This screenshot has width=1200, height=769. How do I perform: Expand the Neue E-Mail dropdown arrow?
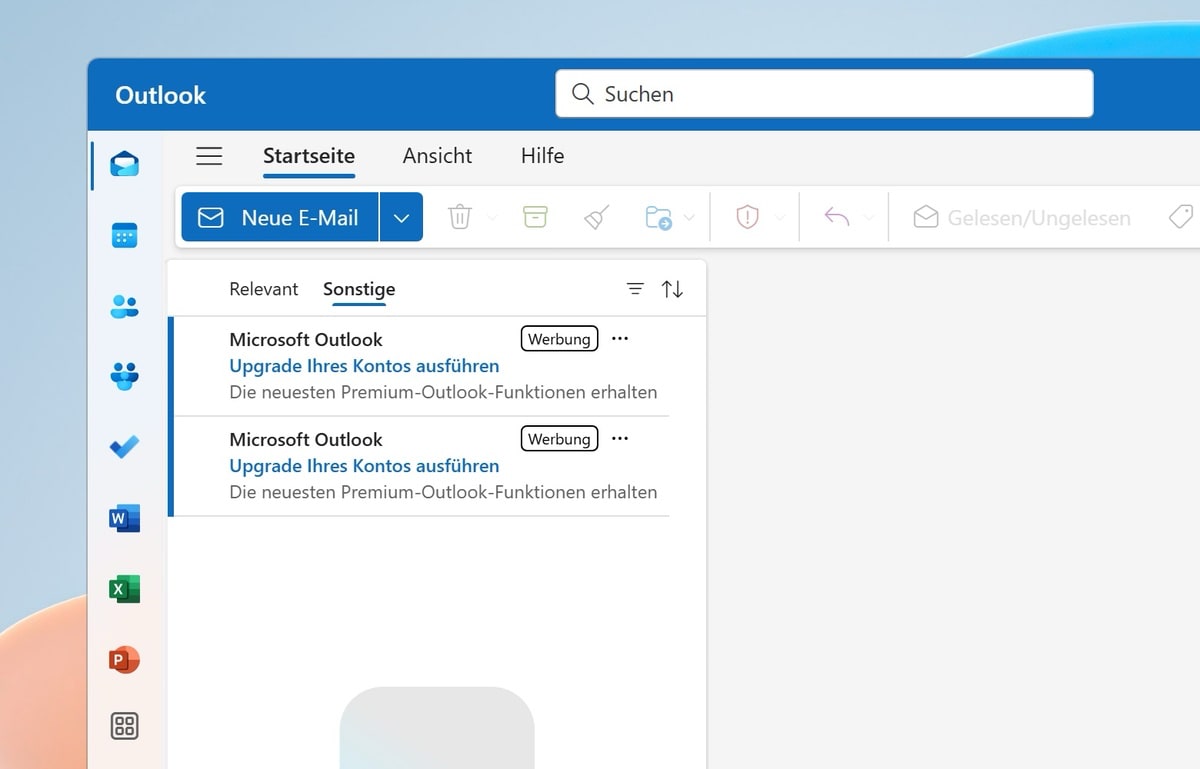coord(401,217)
